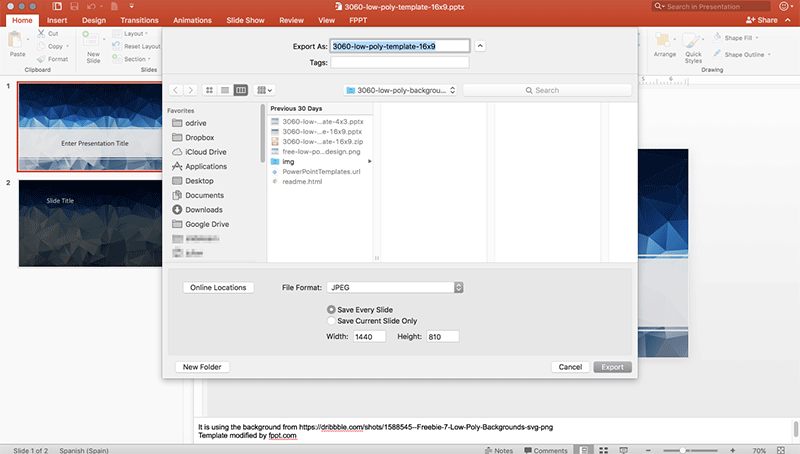The width and height of the screenshot is (800, 454).
Task: Click the New Slide icon
Action: (x=93, y=43)
